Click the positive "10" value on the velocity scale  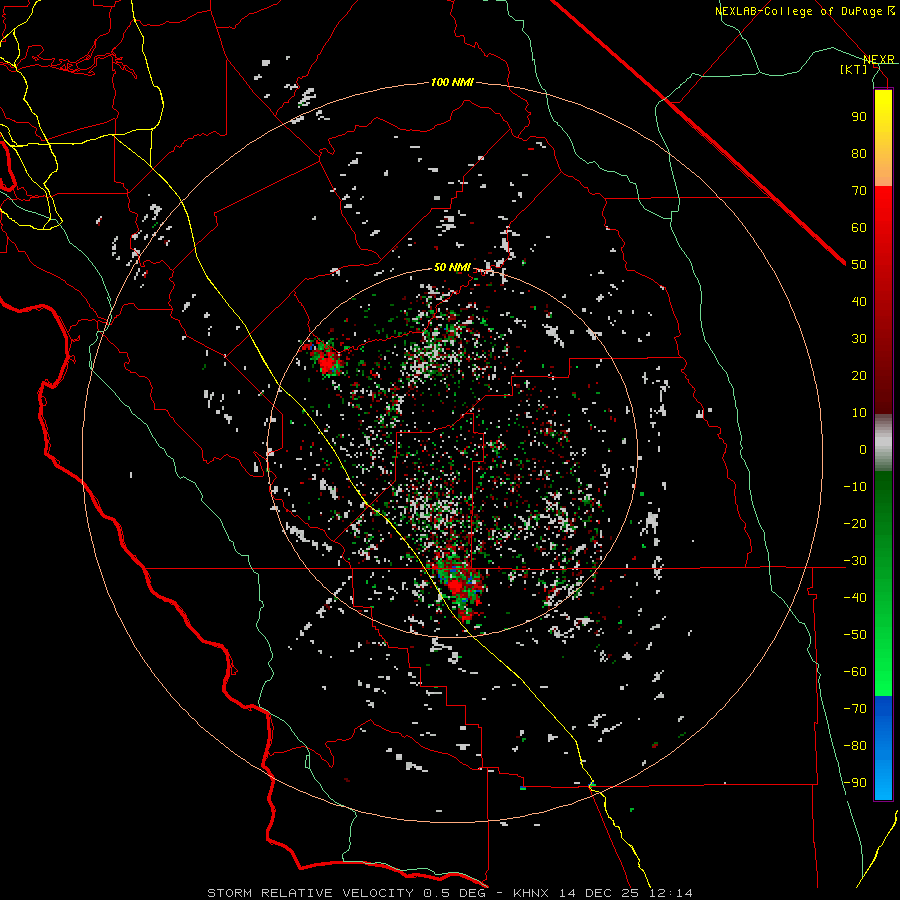tap(859, 413)
